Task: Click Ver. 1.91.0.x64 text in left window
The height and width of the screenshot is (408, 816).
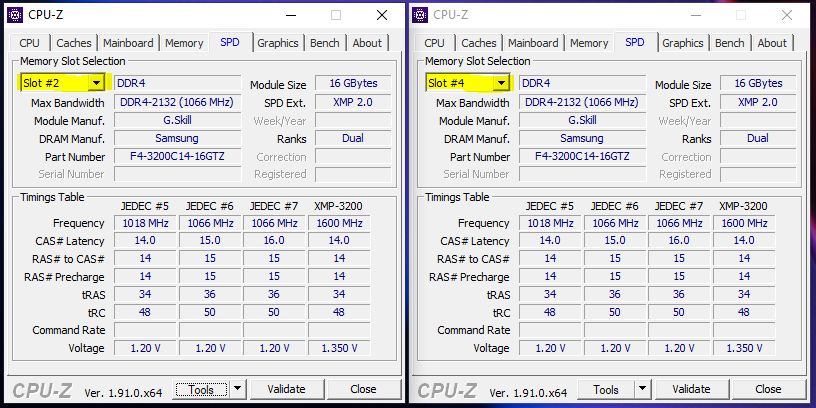Action: coord(123,392)
